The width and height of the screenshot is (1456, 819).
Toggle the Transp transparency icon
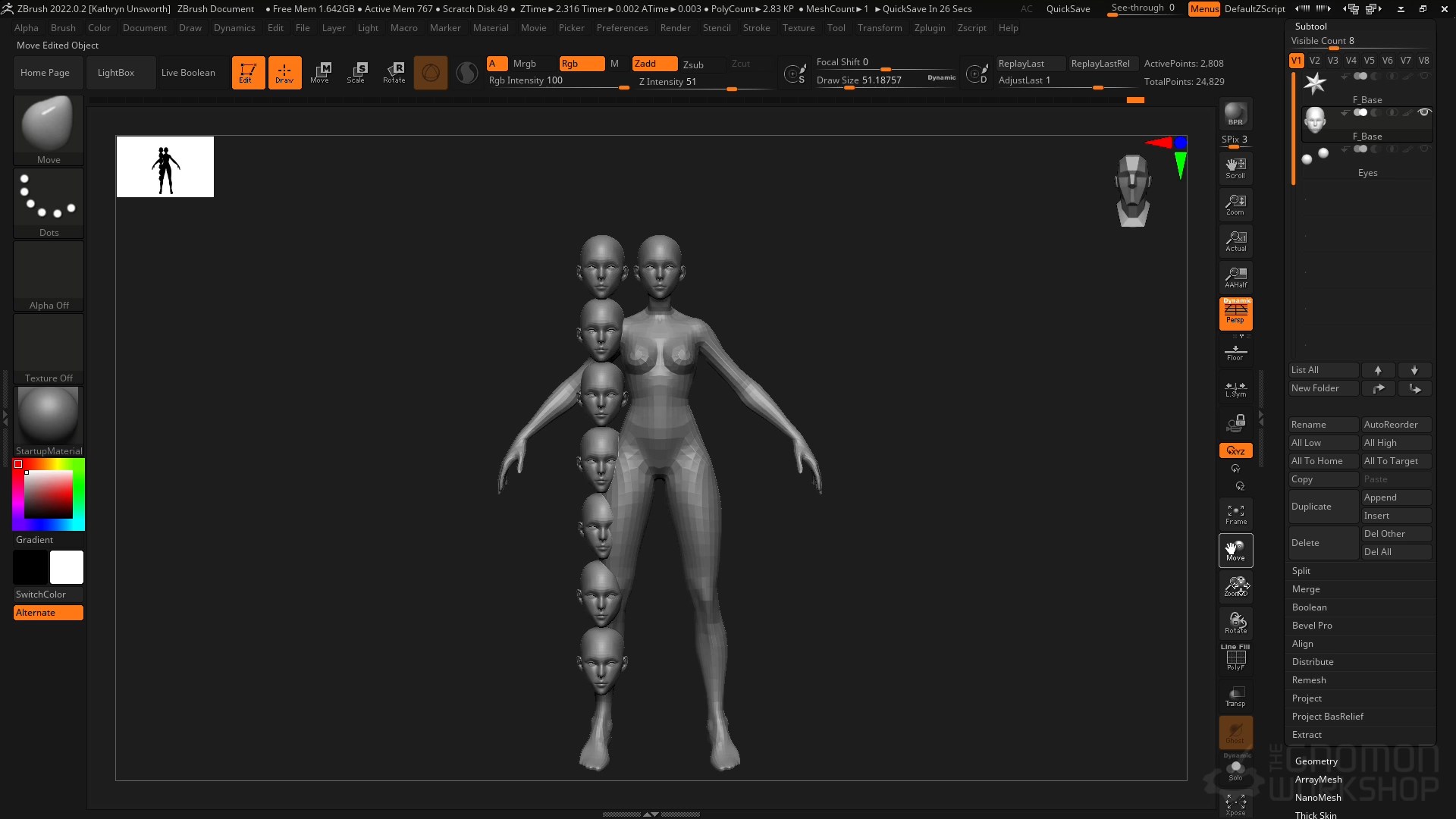[1235, 696]
